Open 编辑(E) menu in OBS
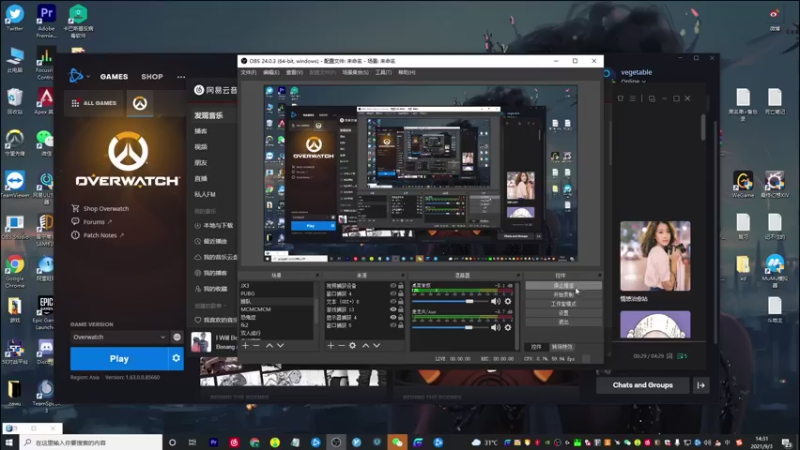The width and height of the screenshot is (800, 450). [x=271, y=72]
